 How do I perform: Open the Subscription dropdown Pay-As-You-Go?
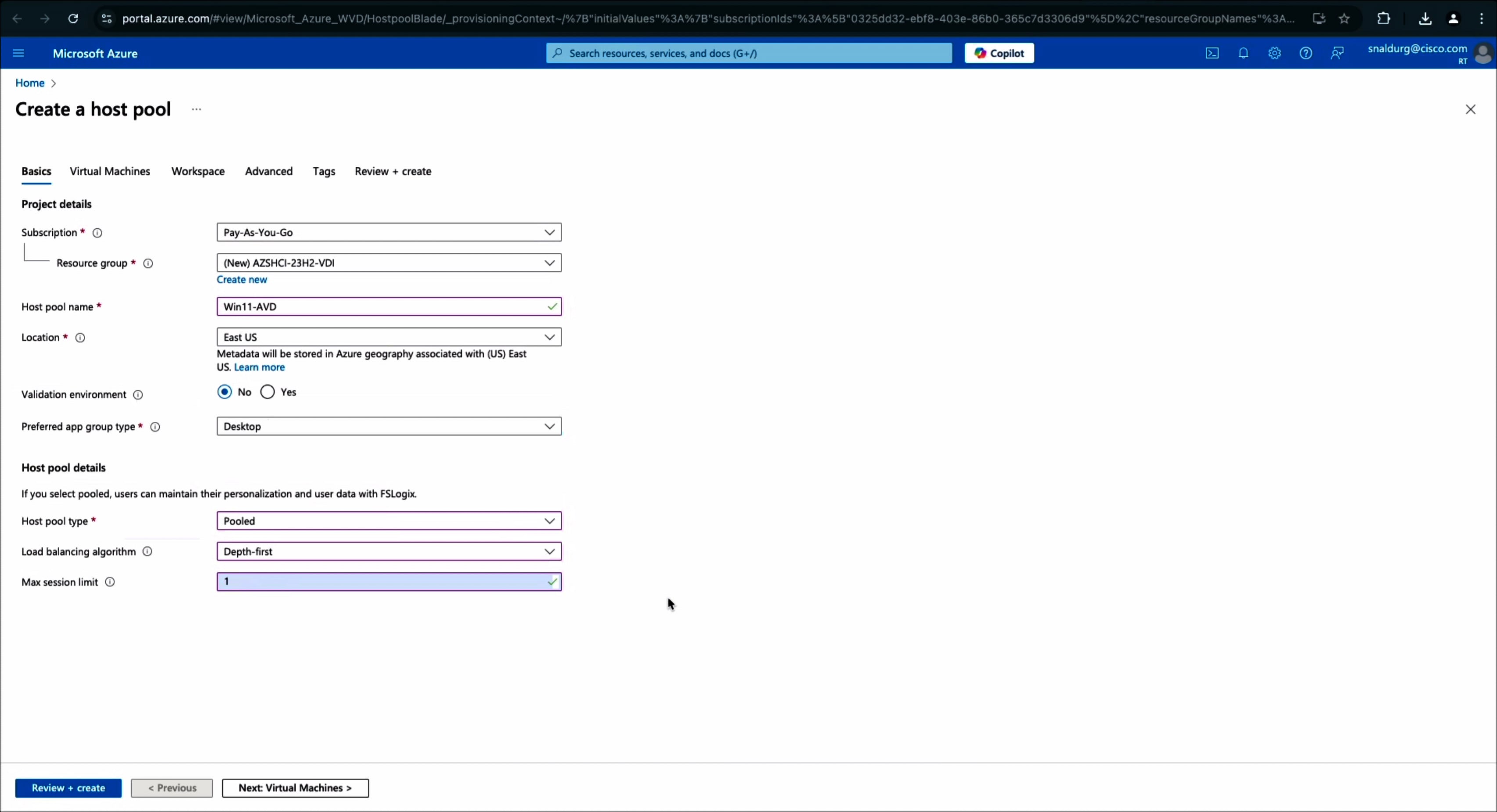tap(389, 232)
